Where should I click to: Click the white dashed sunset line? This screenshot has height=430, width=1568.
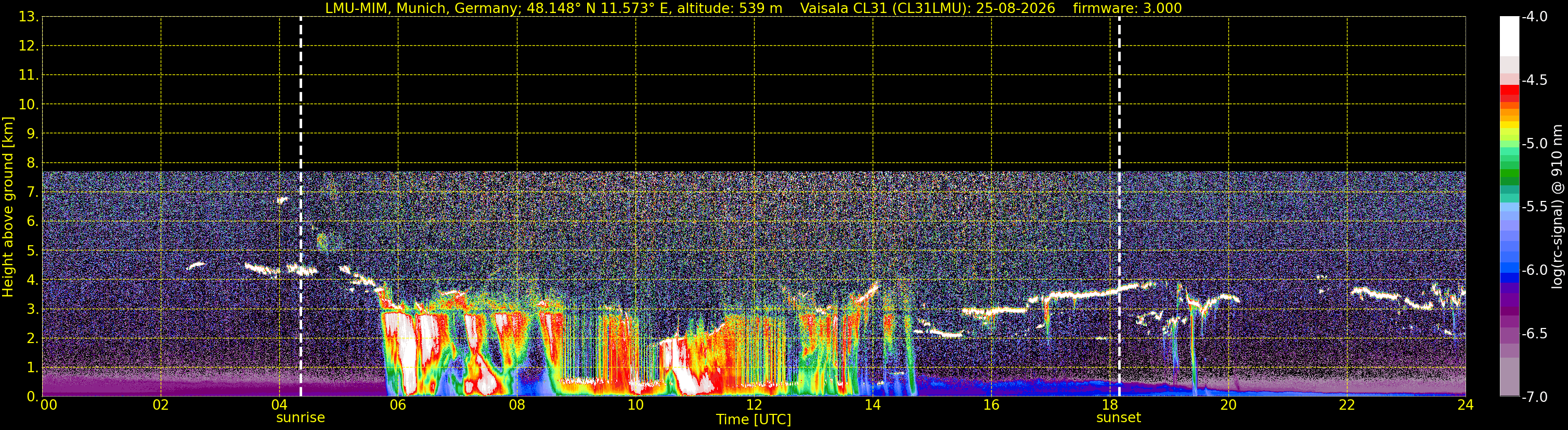point(1119,207)
